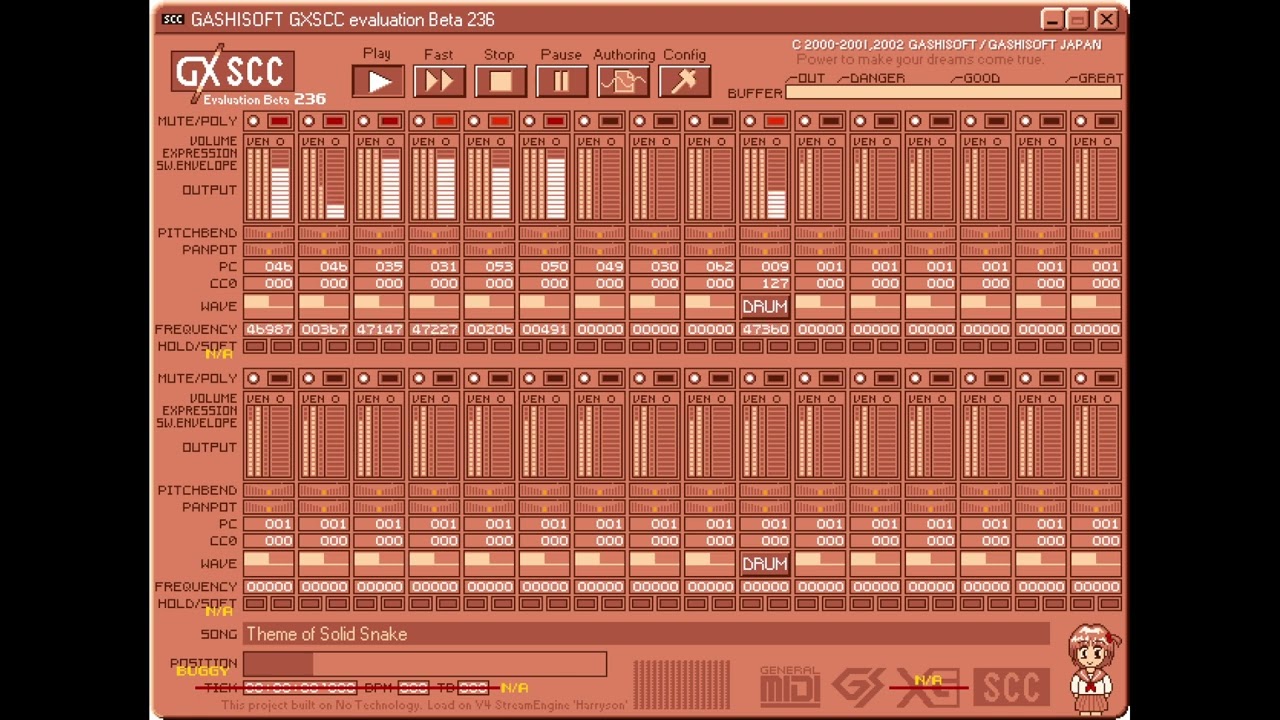Click the PC value '035'
Image resolution: width=1280 pixels, height=720 pixels.
click(388, 267)
